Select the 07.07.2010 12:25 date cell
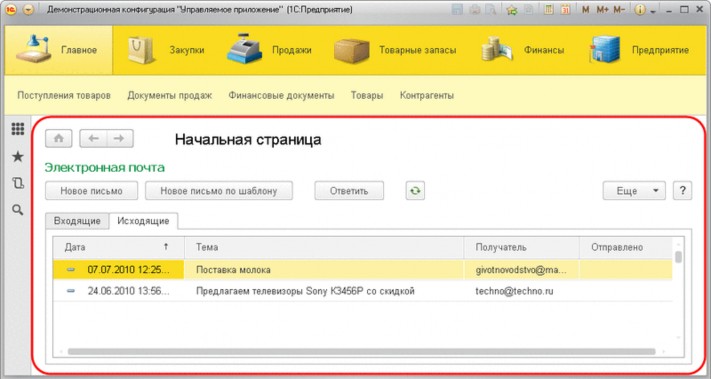 tap(119, 270)
